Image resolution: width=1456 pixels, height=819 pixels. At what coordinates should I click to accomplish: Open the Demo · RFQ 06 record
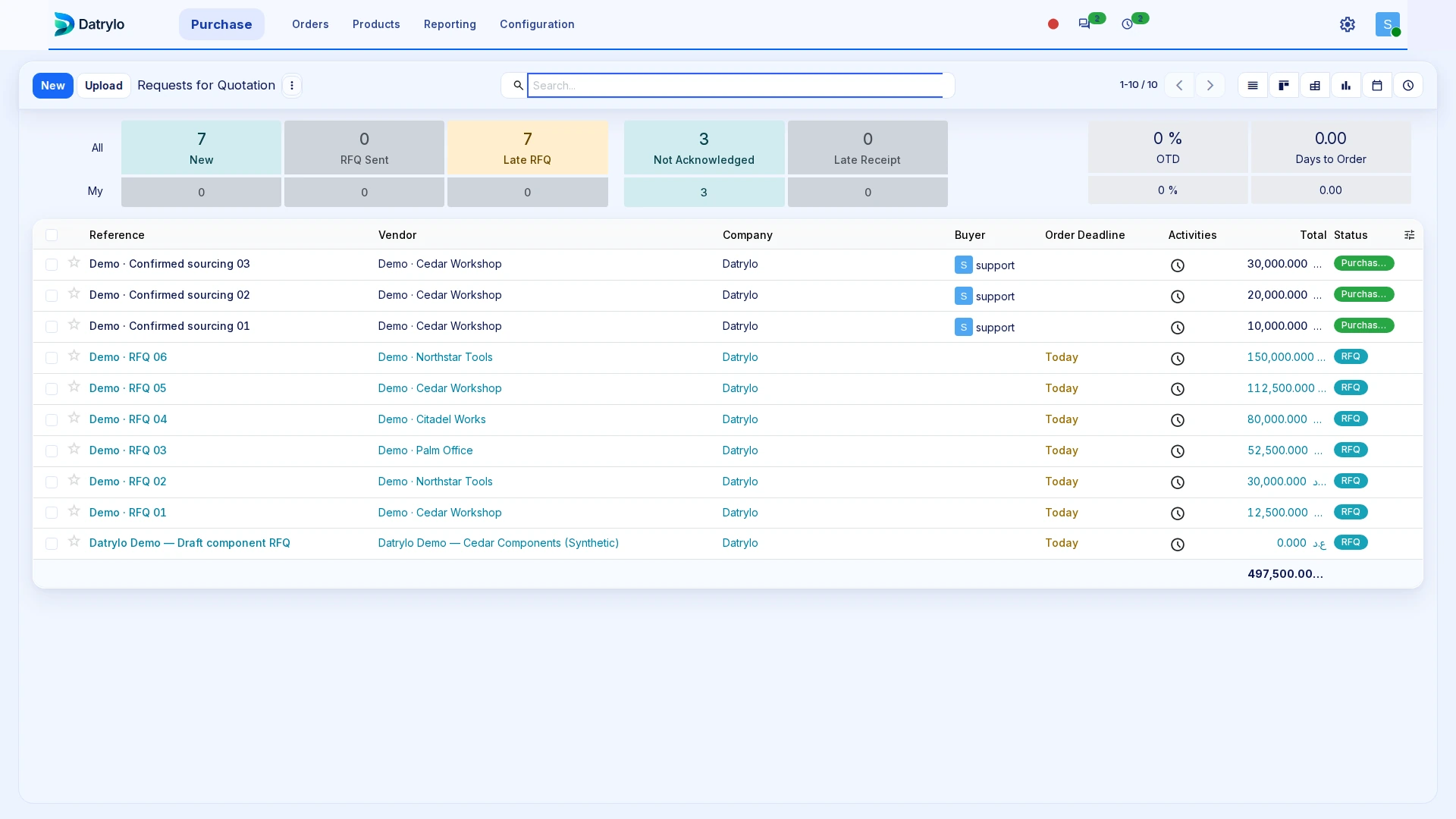(128, 357)
